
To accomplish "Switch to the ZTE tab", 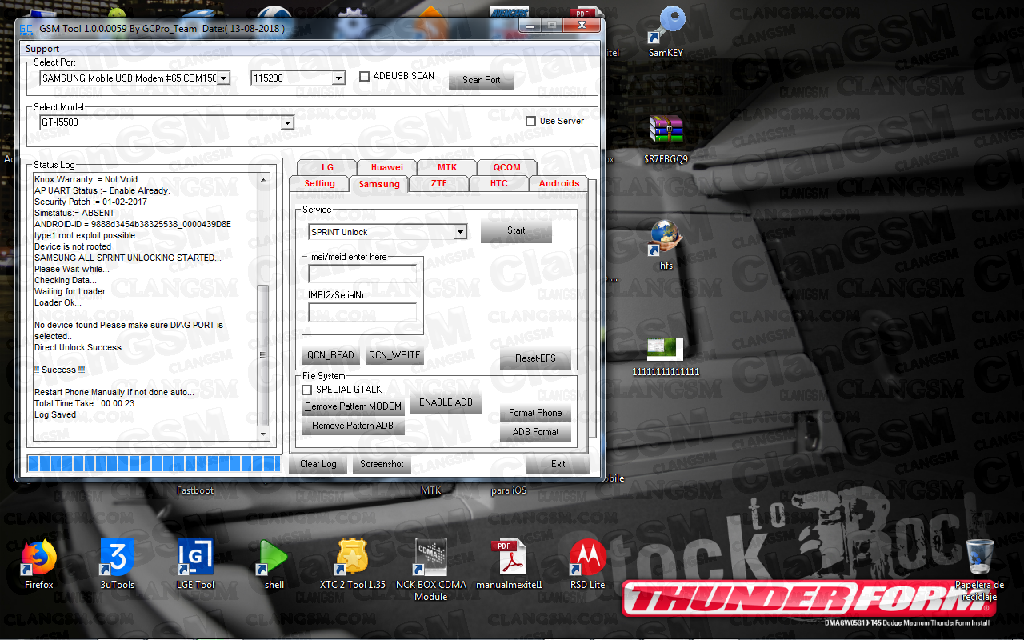I will coord(439,184).
